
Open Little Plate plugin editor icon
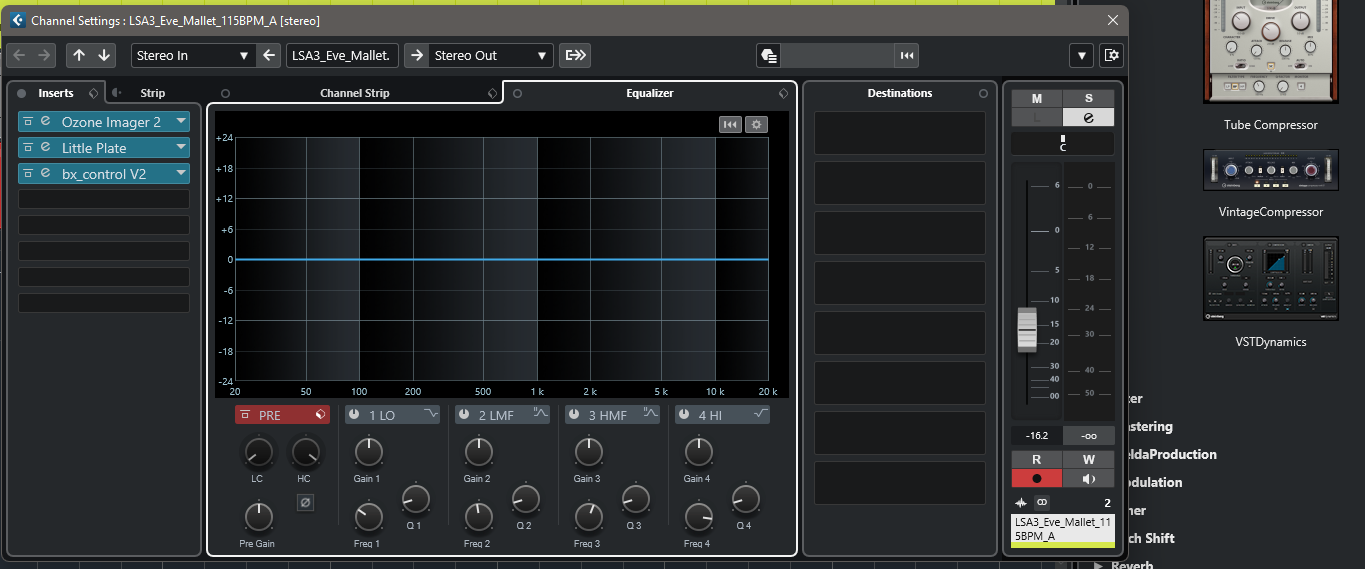45,147
